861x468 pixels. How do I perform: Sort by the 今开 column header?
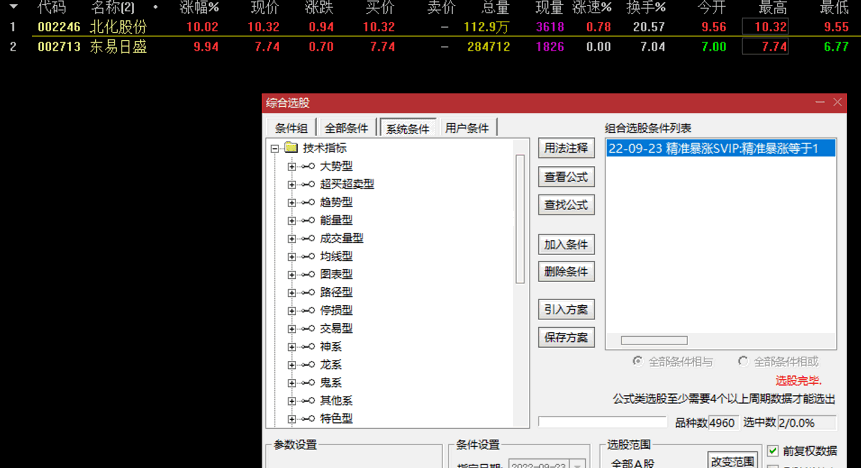click(712, 8)
